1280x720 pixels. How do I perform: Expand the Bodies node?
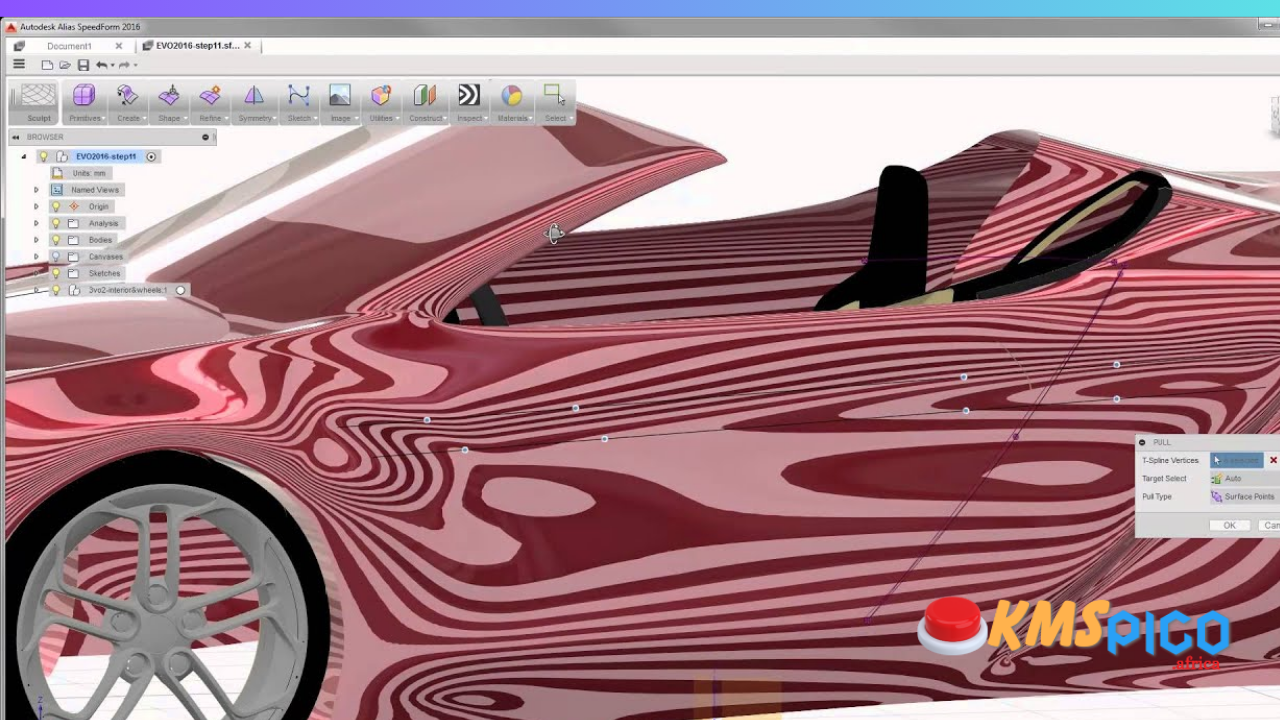pyautogui.click(x=37, y=240)
